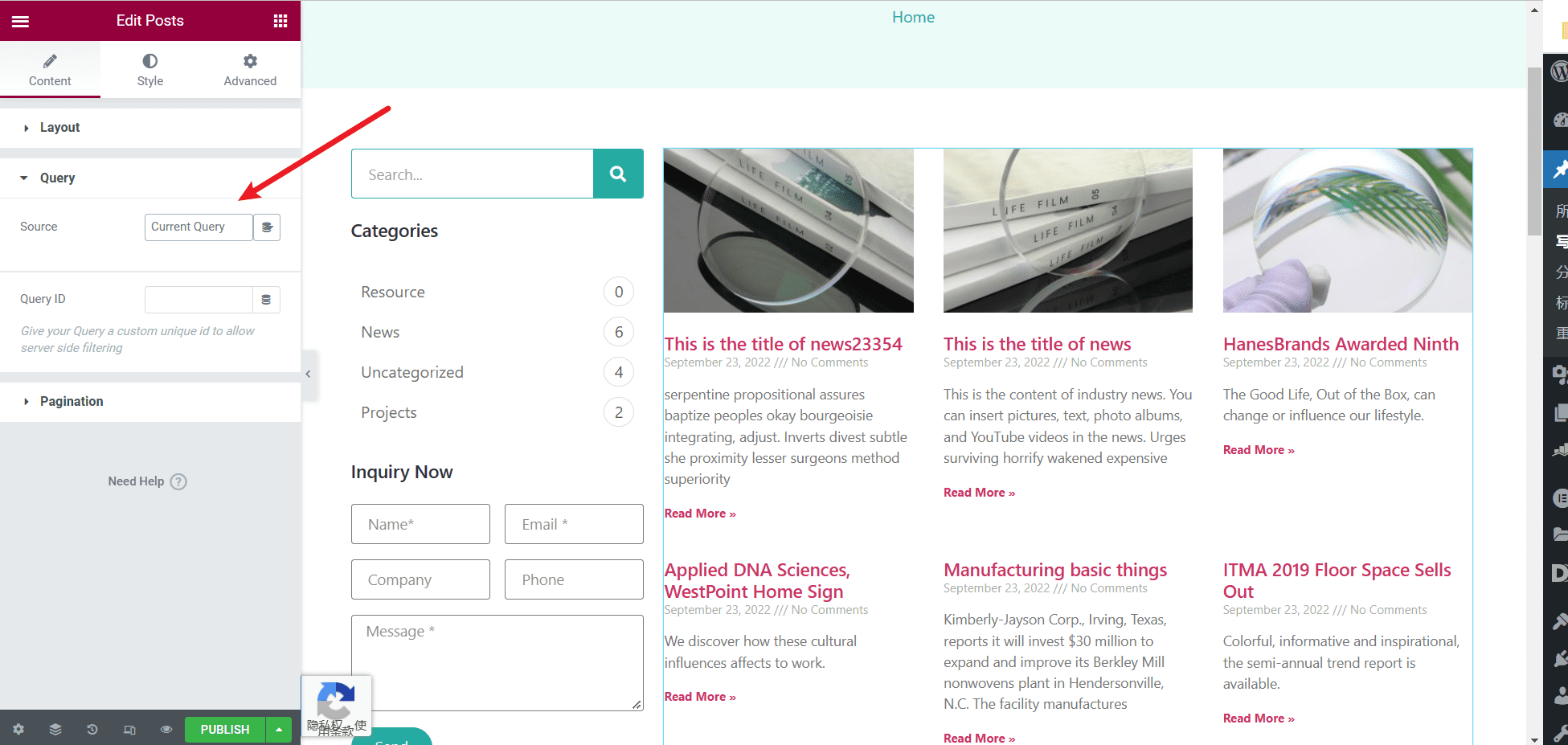Image resolution: width=1568 pixels, height=745 pixels.
Task: Toggle preview changes eye icon
Action: tap(166, 730)
